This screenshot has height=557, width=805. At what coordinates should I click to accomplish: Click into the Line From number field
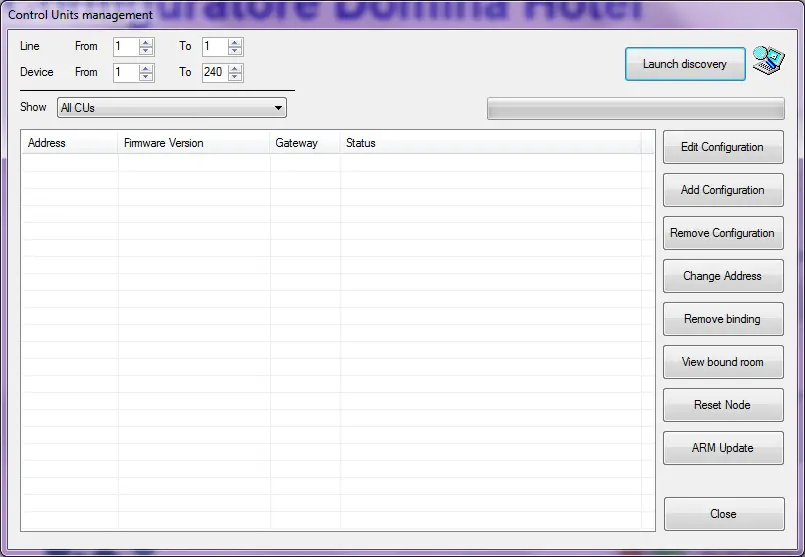[x=126, y=47]
